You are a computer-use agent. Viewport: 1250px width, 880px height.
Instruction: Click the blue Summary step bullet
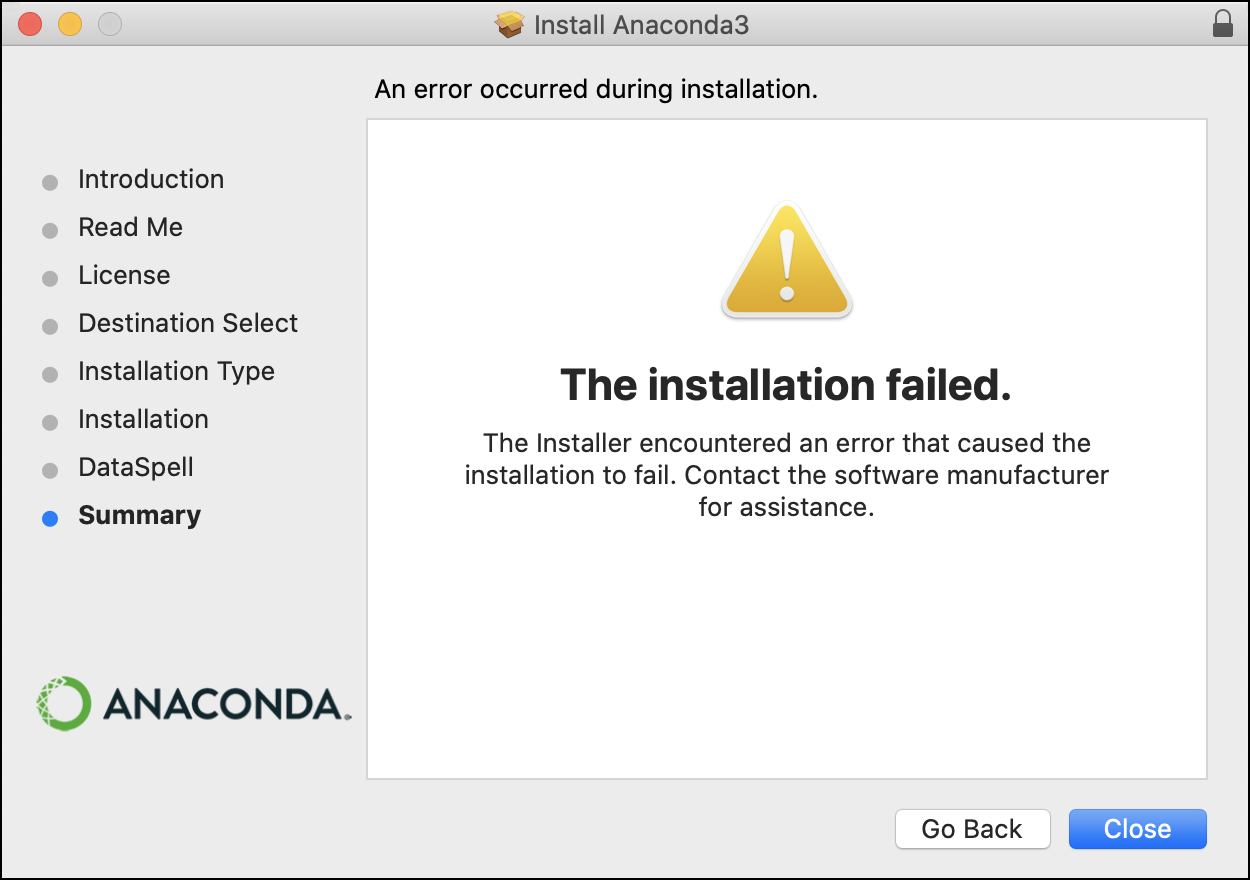coord(50,519)
